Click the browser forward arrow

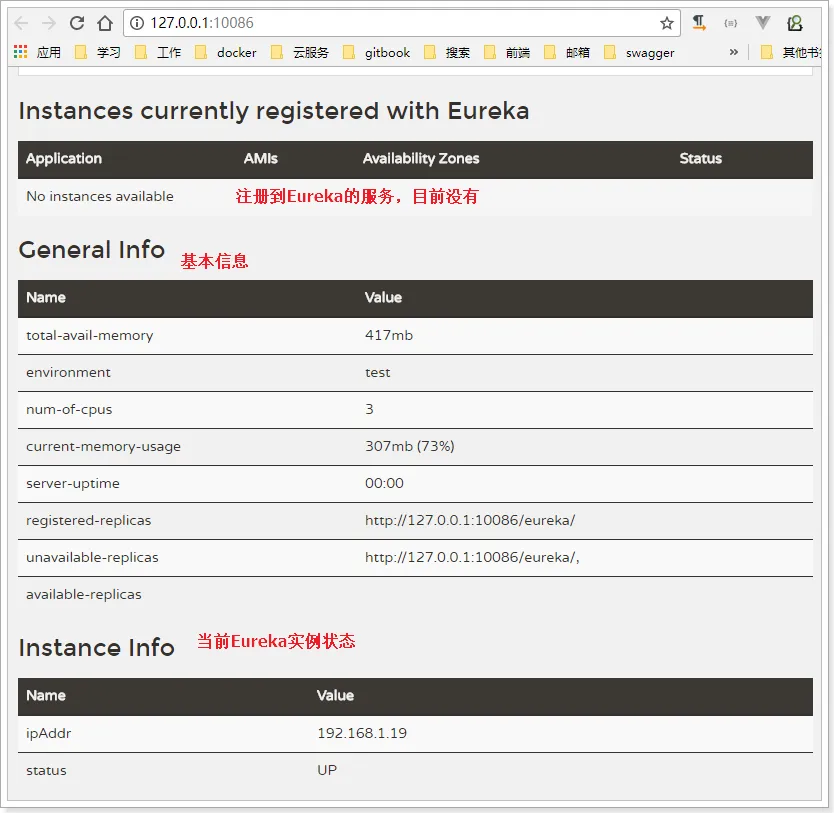tap(49, 23)
